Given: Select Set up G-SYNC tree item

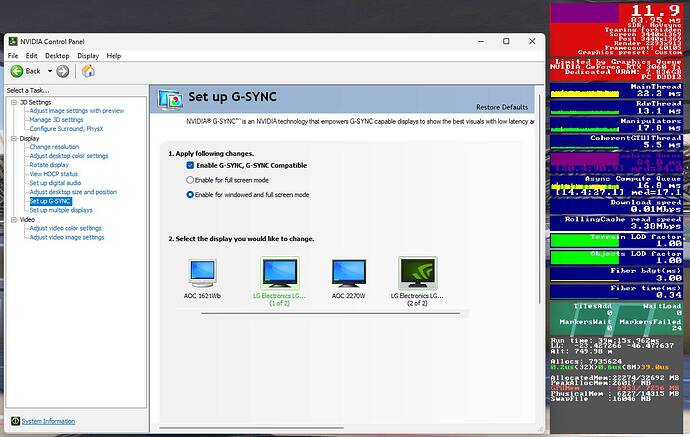Looking at the screenshot, I should point(50,201).
